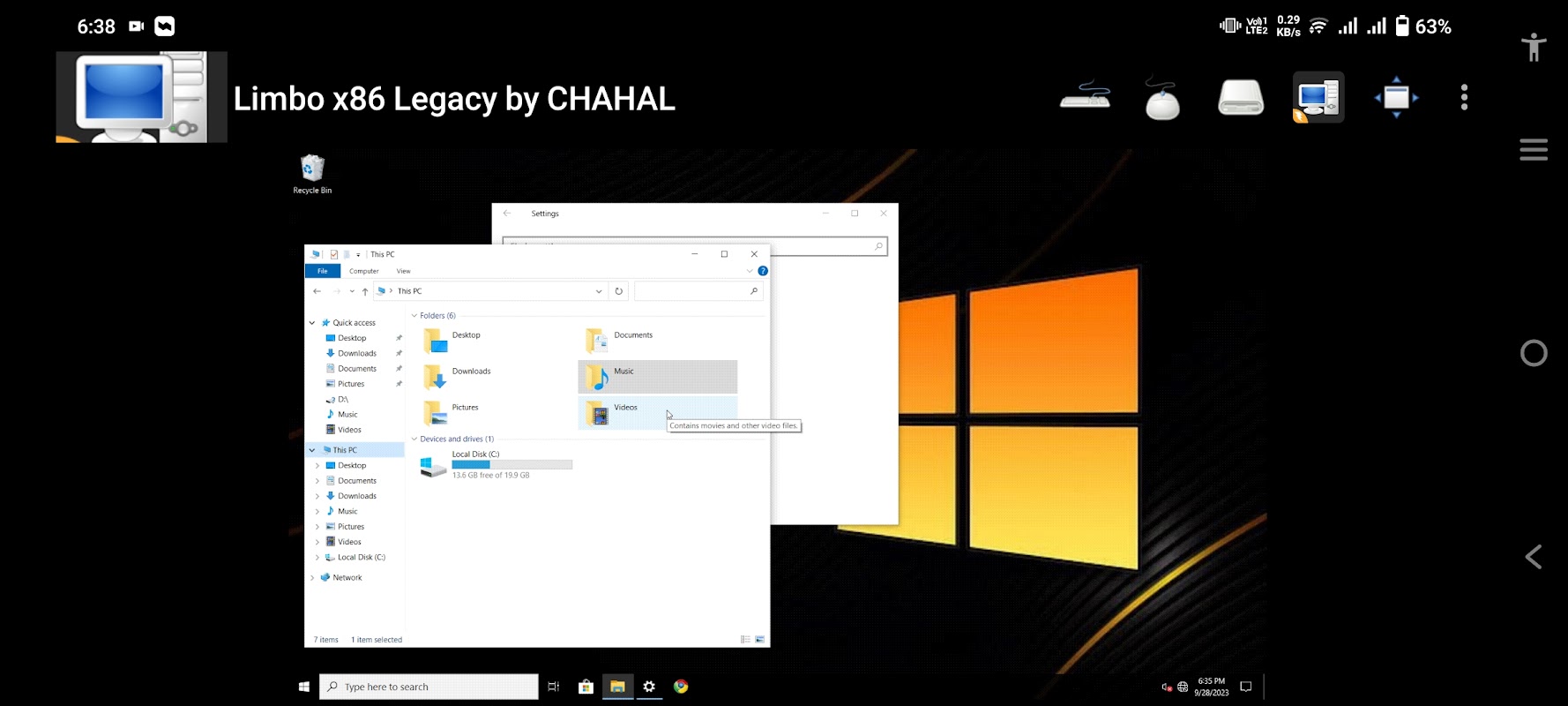This screenshot has width=1568, height=706.
Task: Click the Explorer up arrow
Action: tap(365, 291)
